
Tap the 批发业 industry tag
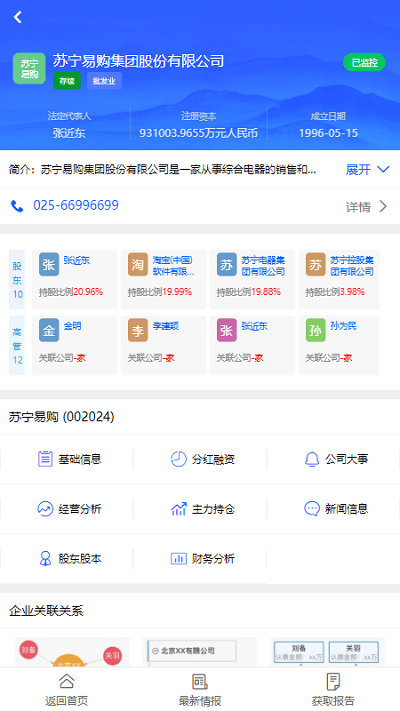[x=104, y=81]
